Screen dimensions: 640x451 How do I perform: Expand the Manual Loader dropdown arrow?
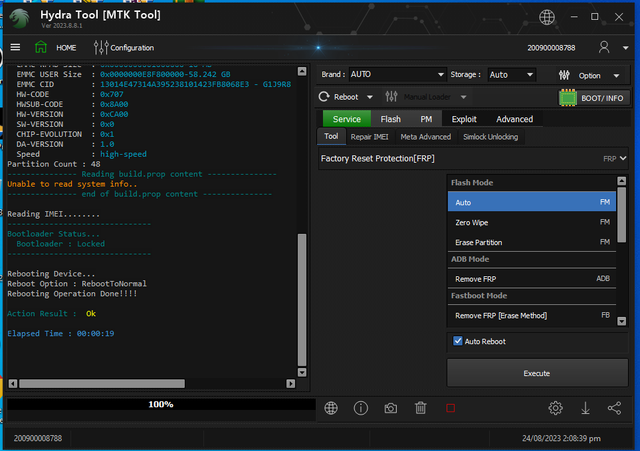click(463, 97)
